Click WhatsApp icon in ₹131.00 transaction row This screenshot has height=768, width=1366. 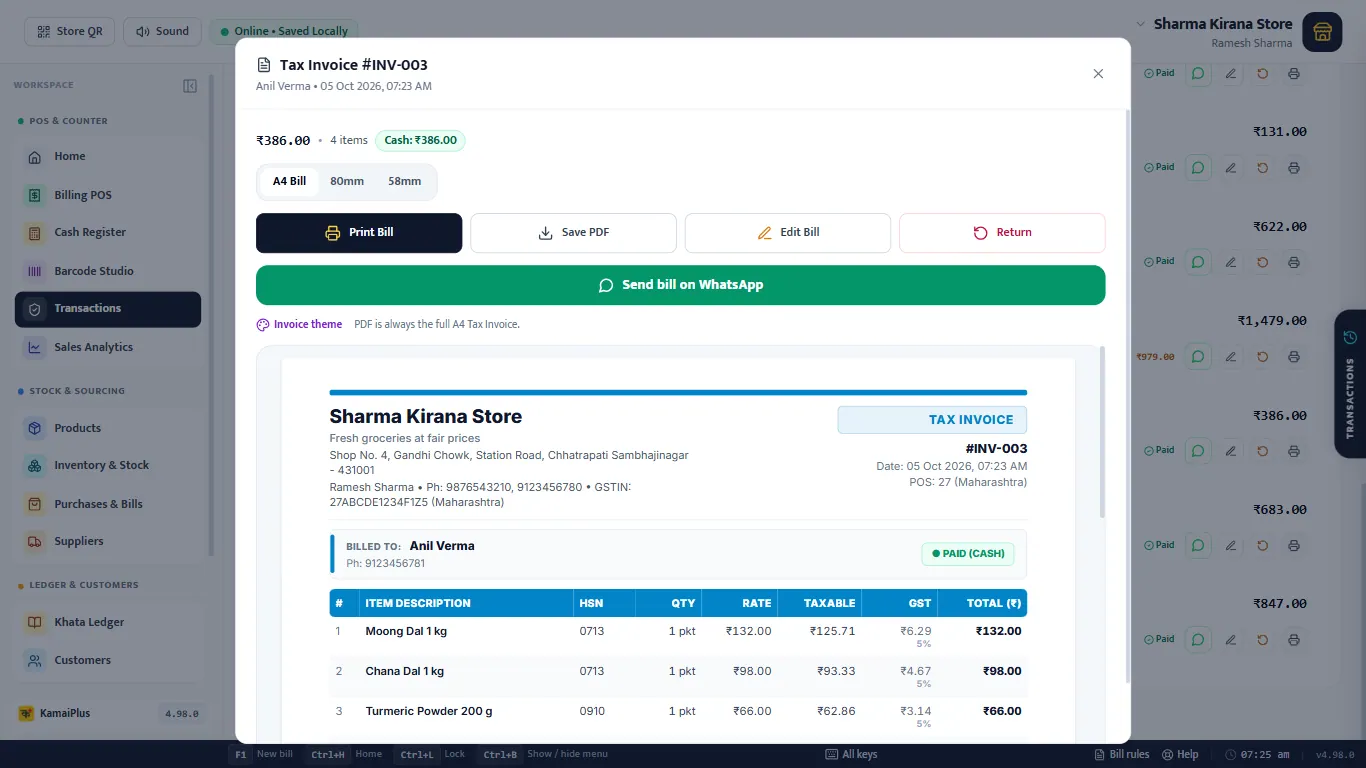(x=1198, y=167)
